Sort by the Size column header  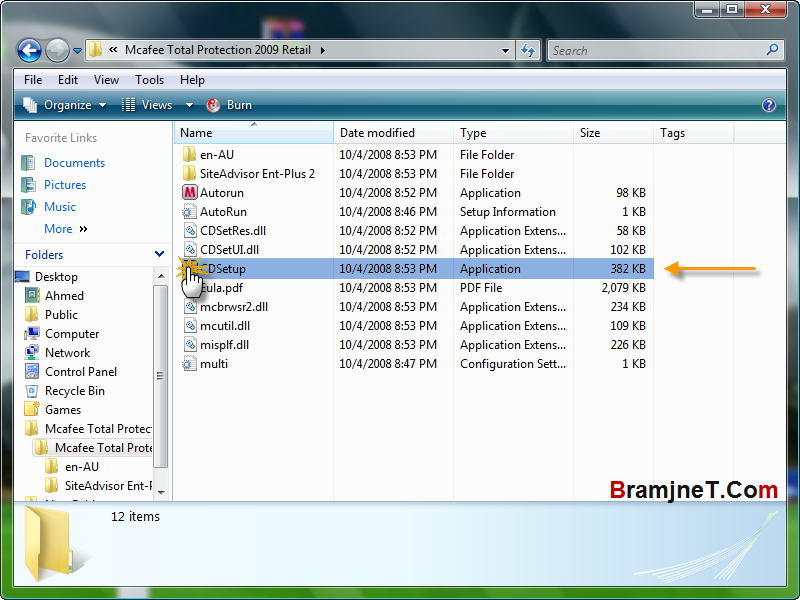click(613, 133)
